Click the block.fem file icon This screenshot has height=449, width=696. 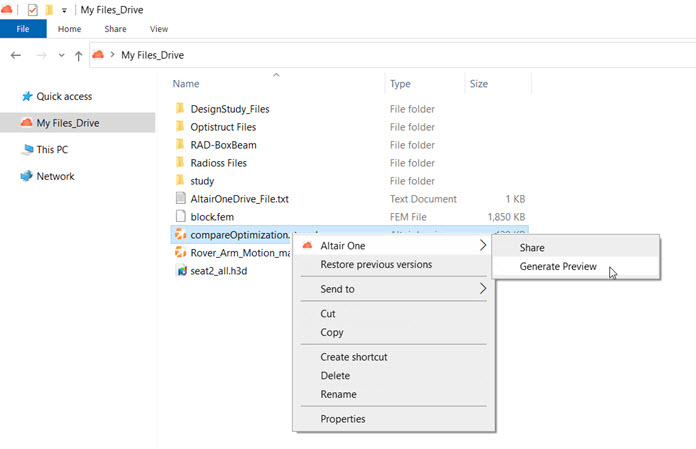180,217
